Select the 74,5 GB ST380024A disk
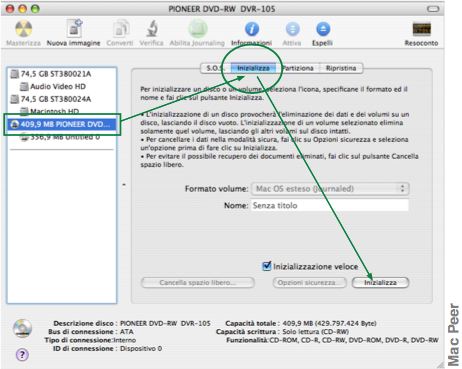 62,99
